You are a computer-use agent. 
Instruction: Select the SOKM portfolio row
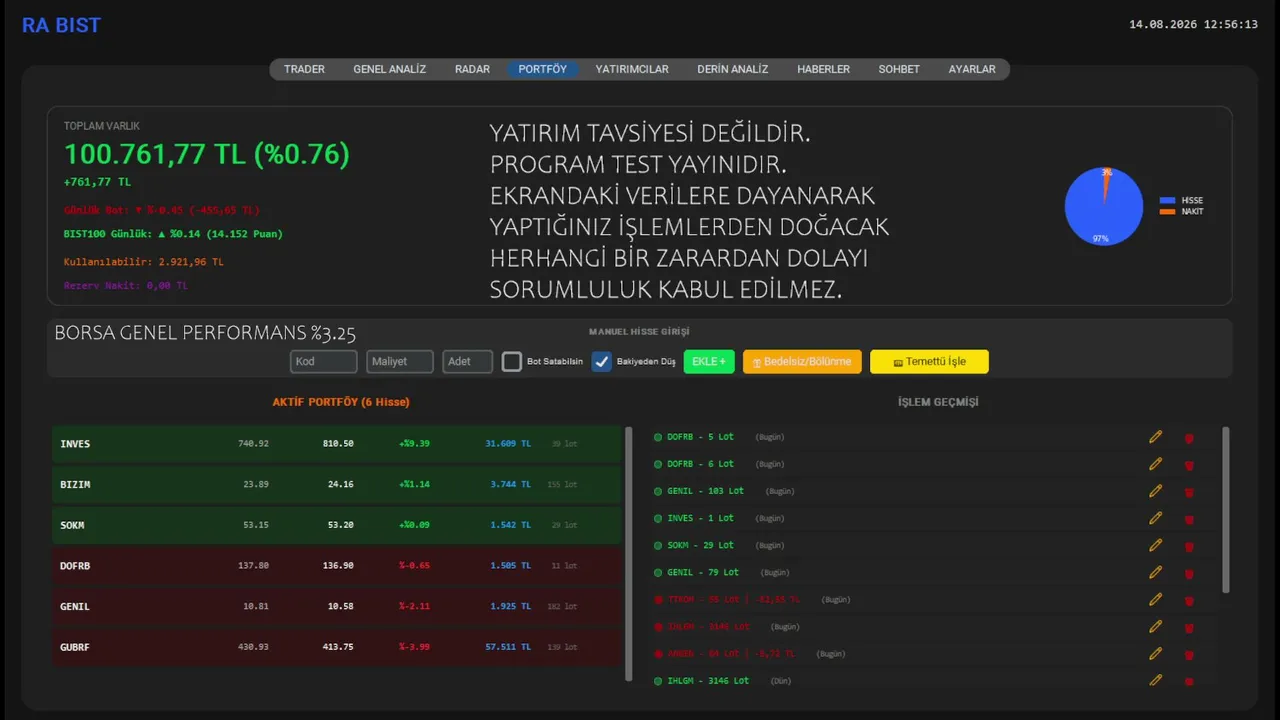pos(336,525)
